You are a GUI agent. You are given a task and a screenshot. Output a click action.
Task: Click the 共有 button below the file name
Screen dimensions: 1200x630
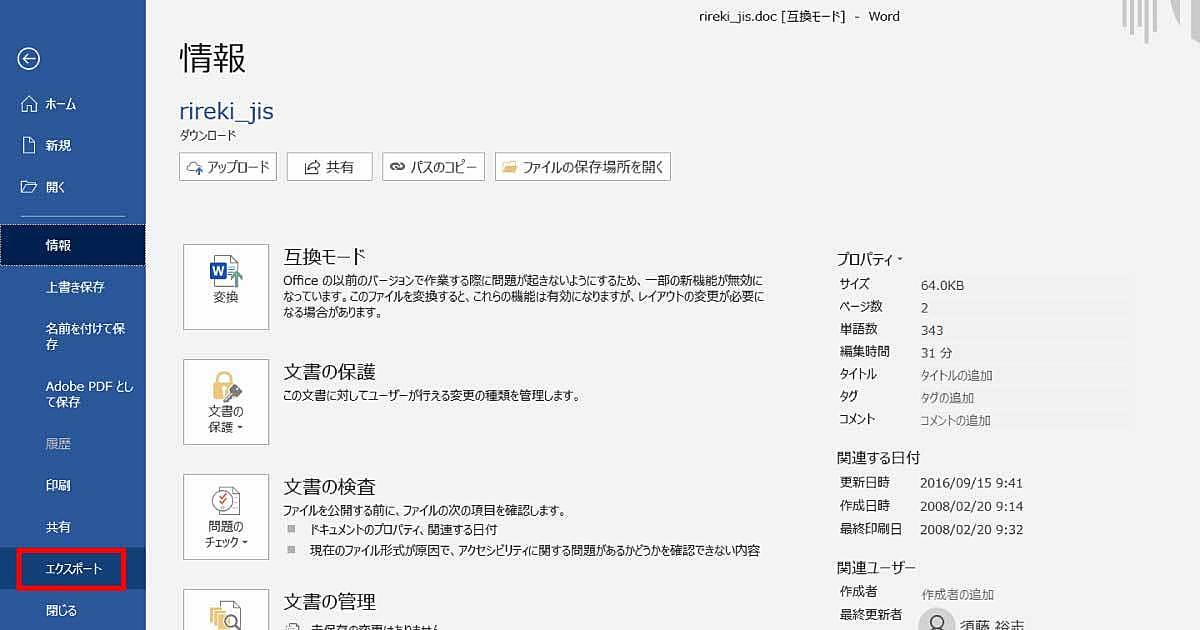[330, 167]
